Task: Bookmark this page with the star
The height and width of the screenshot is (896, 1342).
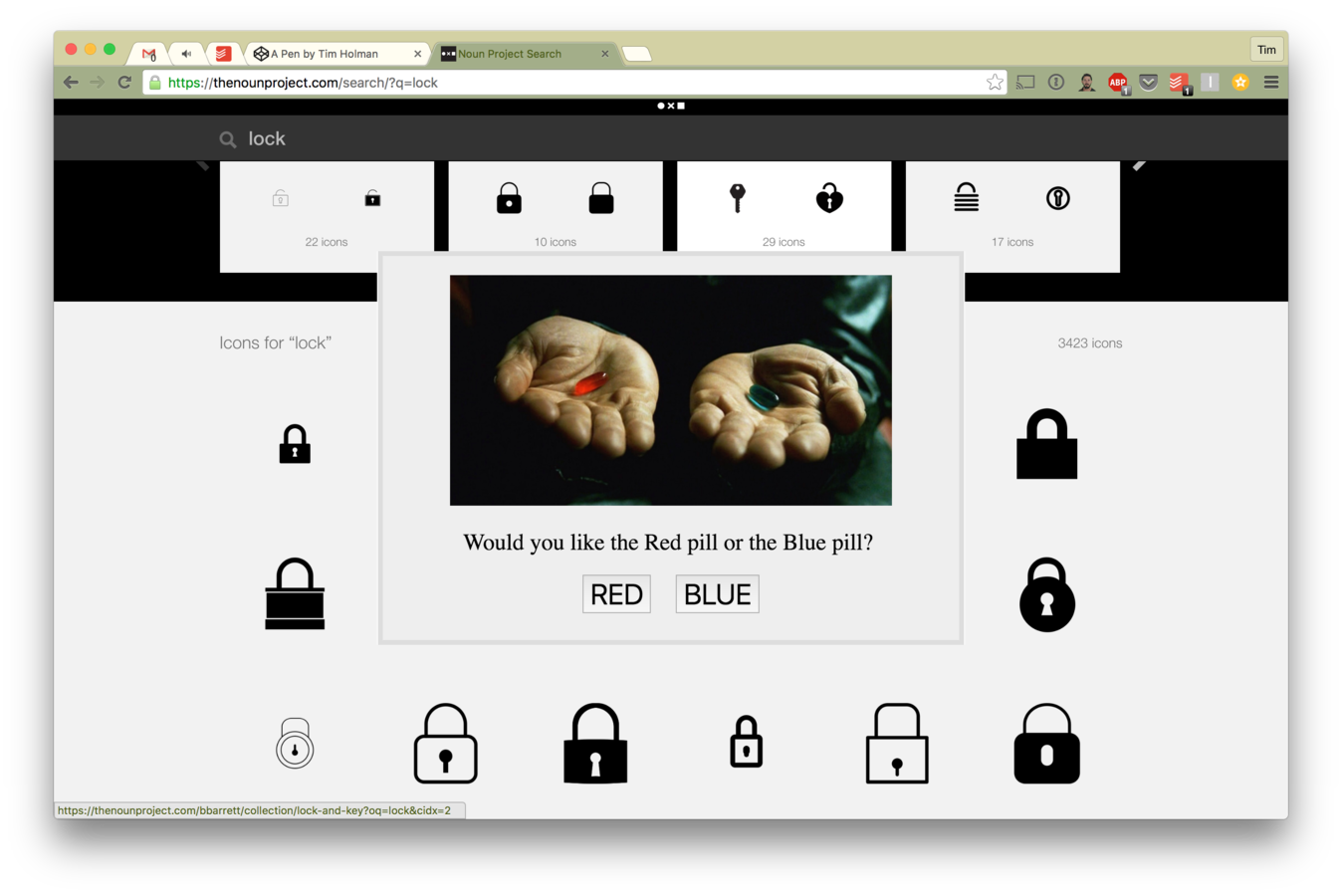Action: click(x=994, y=83)
